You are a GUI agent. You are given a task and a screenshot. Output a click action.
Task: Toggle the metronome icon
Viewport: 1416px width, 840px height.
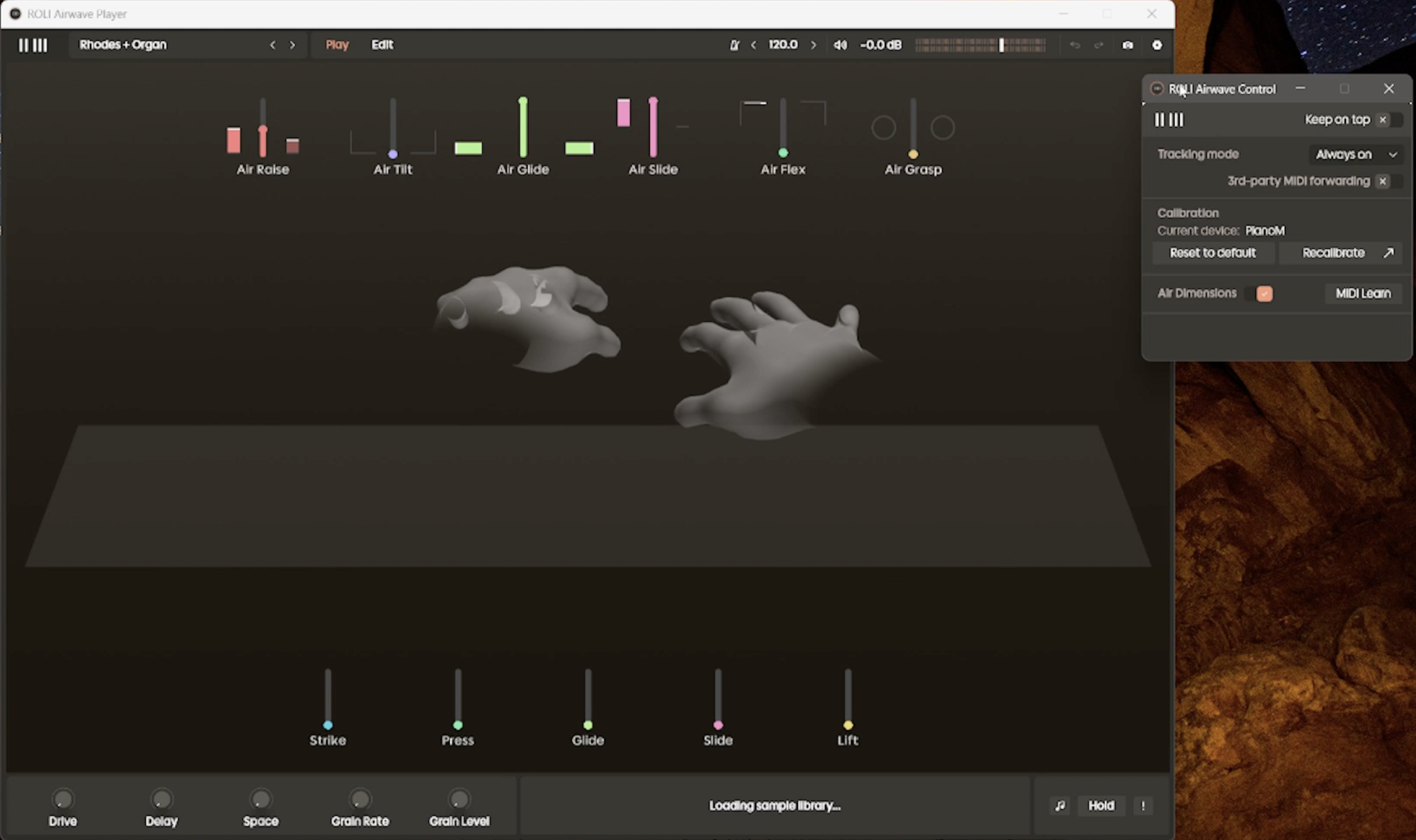click(x=735, y=45)
